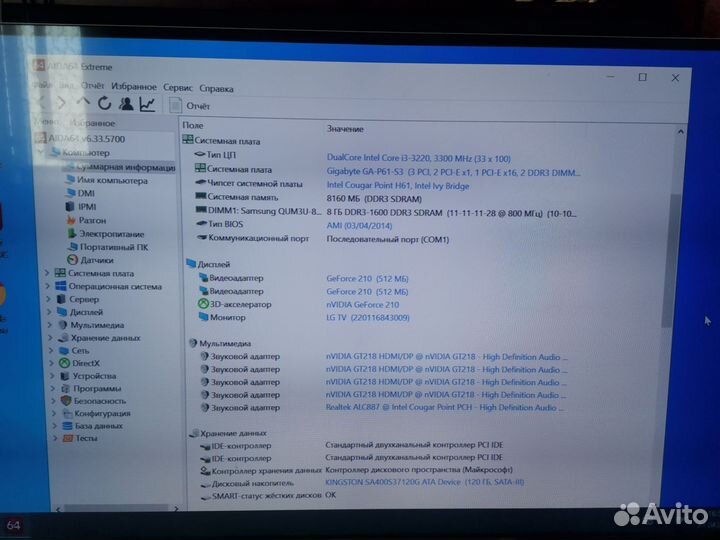Click the Forward navigation arrow in toolbar
720x540 pixels.
pos(60,102)
